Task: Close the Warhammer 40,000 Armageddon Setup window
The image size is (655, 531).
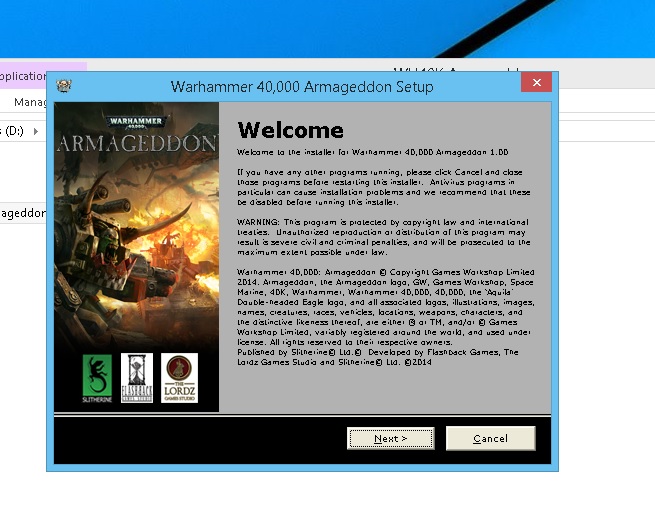Action: point(536,82)
